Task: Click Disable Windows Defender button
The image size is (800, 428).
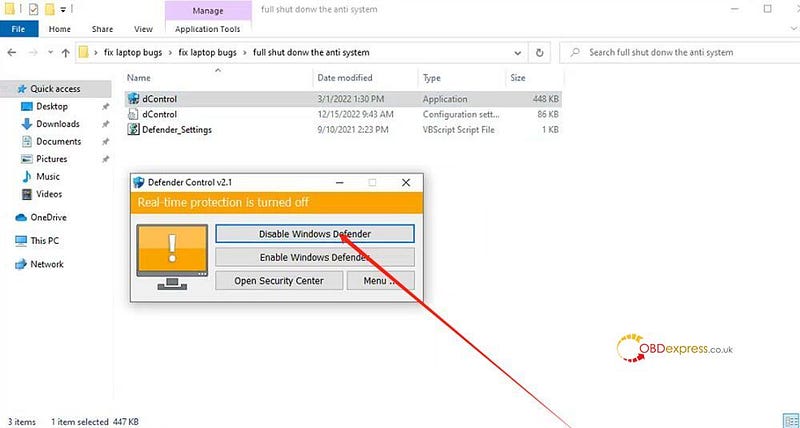Action: click(315, 234)
